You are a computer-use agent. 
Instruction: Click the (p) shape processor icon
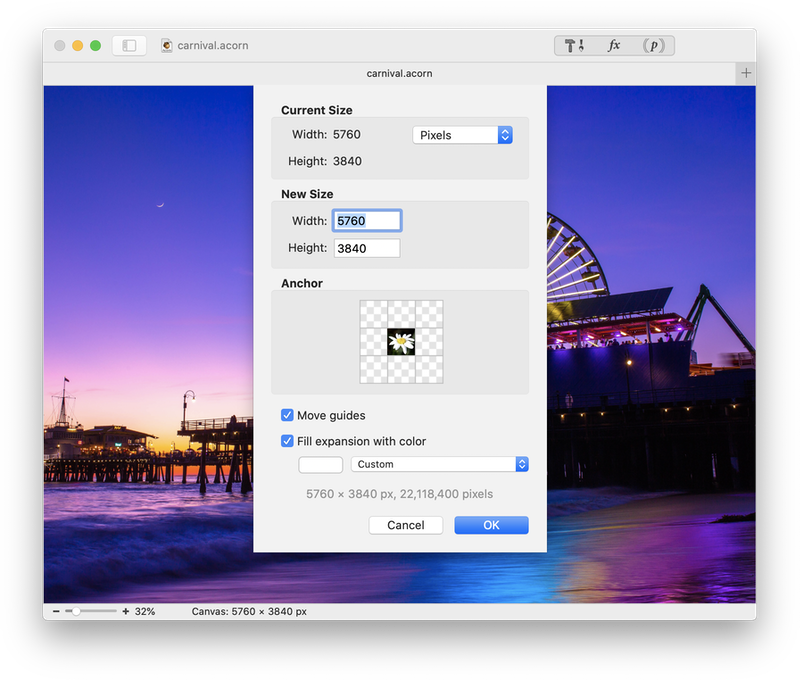click(653, 46)
